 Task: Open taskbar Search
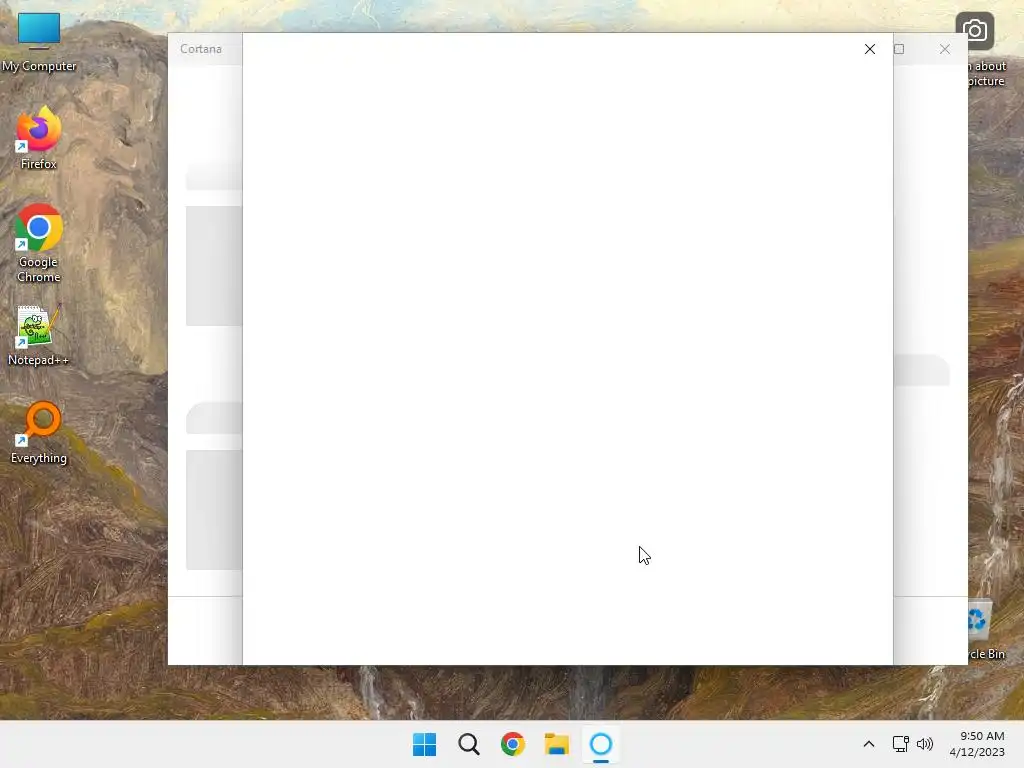click(469, 744)
